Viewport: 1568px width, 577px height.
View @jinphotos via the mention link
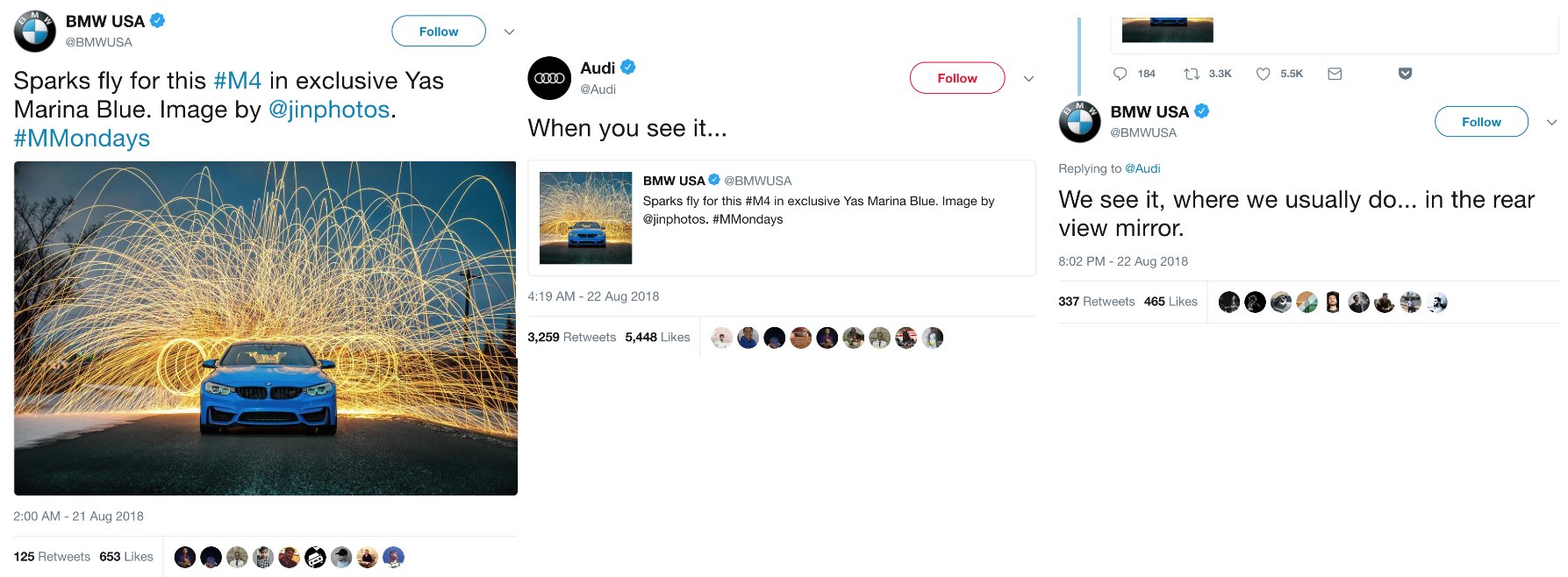click(332, 109)
